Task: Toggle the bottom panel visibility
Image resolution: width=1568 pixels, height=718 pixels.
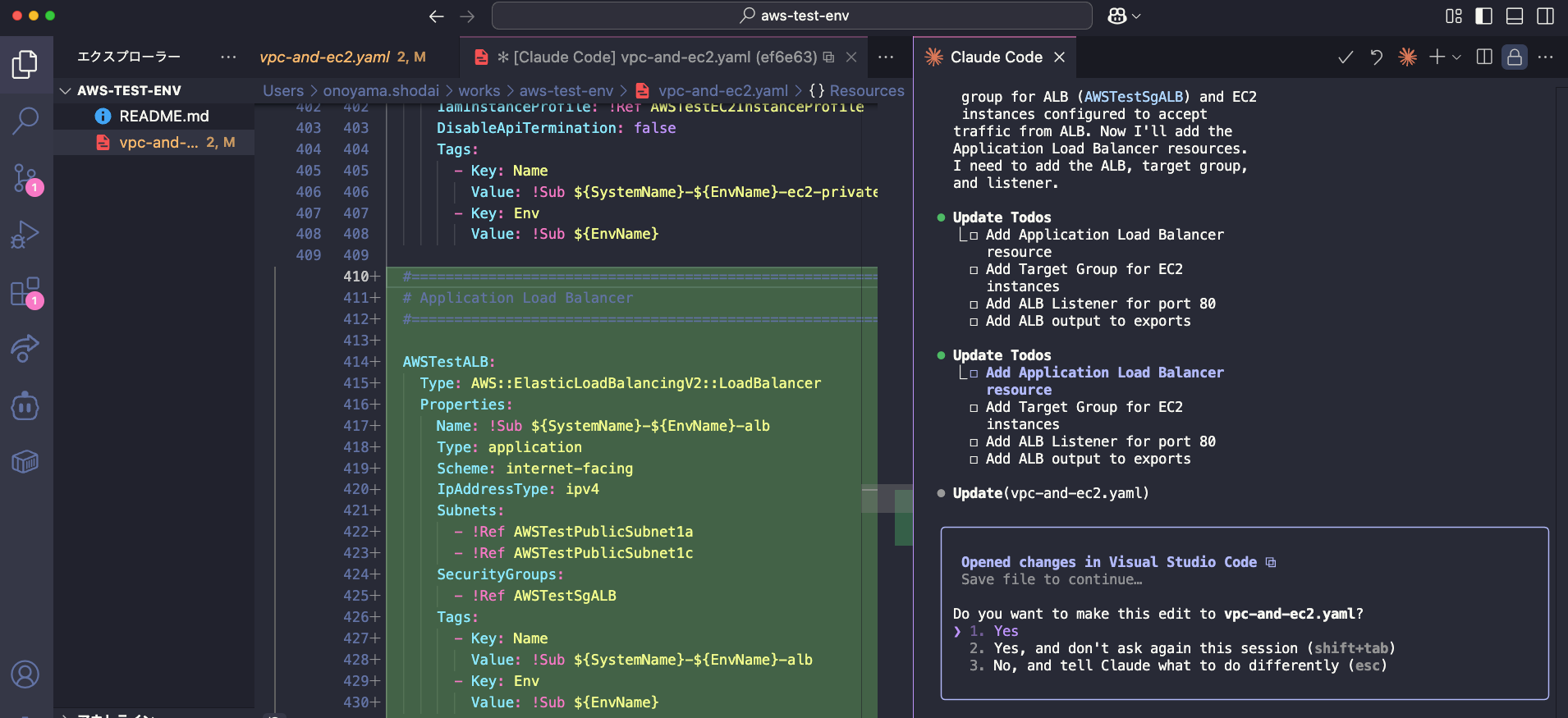Action: 1515,16
